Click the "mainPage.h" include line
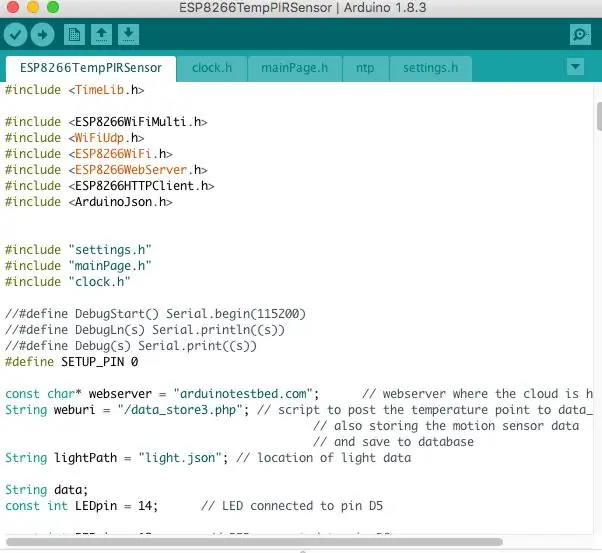 pyautogui.click(x=78, y=266)
